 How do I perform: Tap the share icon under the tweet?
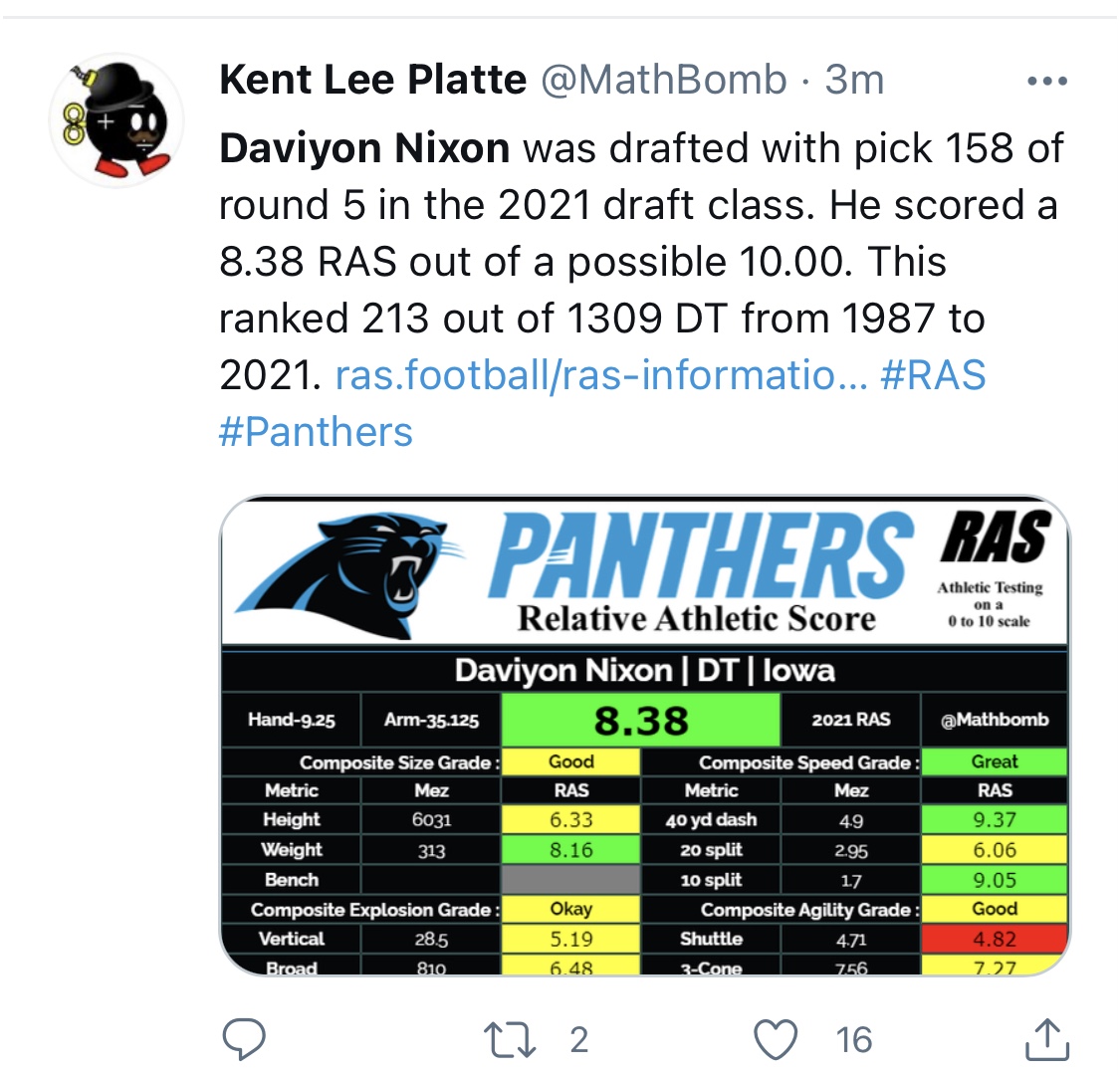coord(1046,1039)
